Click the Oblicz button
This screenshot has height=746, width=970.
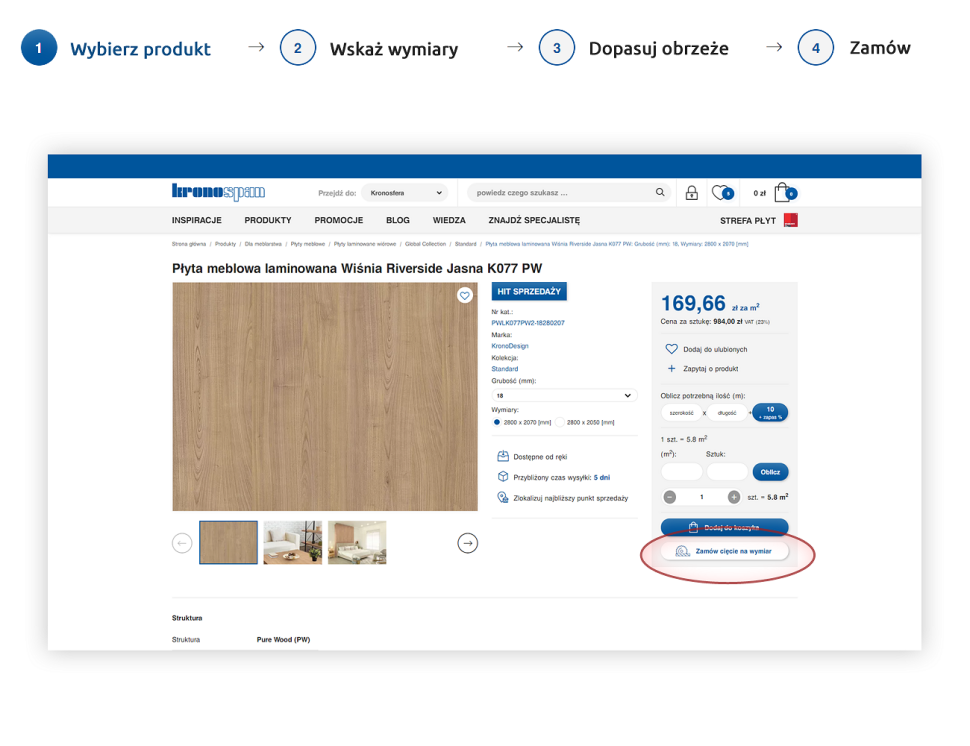pyautogui.click(x=770, y=472)
